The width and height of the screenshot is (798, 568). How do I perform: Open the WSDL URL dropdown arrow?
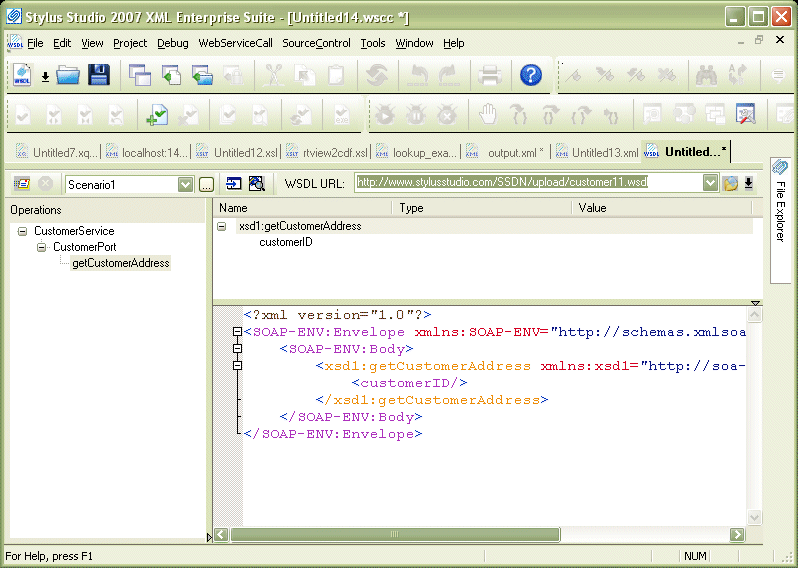pos(710,183)
